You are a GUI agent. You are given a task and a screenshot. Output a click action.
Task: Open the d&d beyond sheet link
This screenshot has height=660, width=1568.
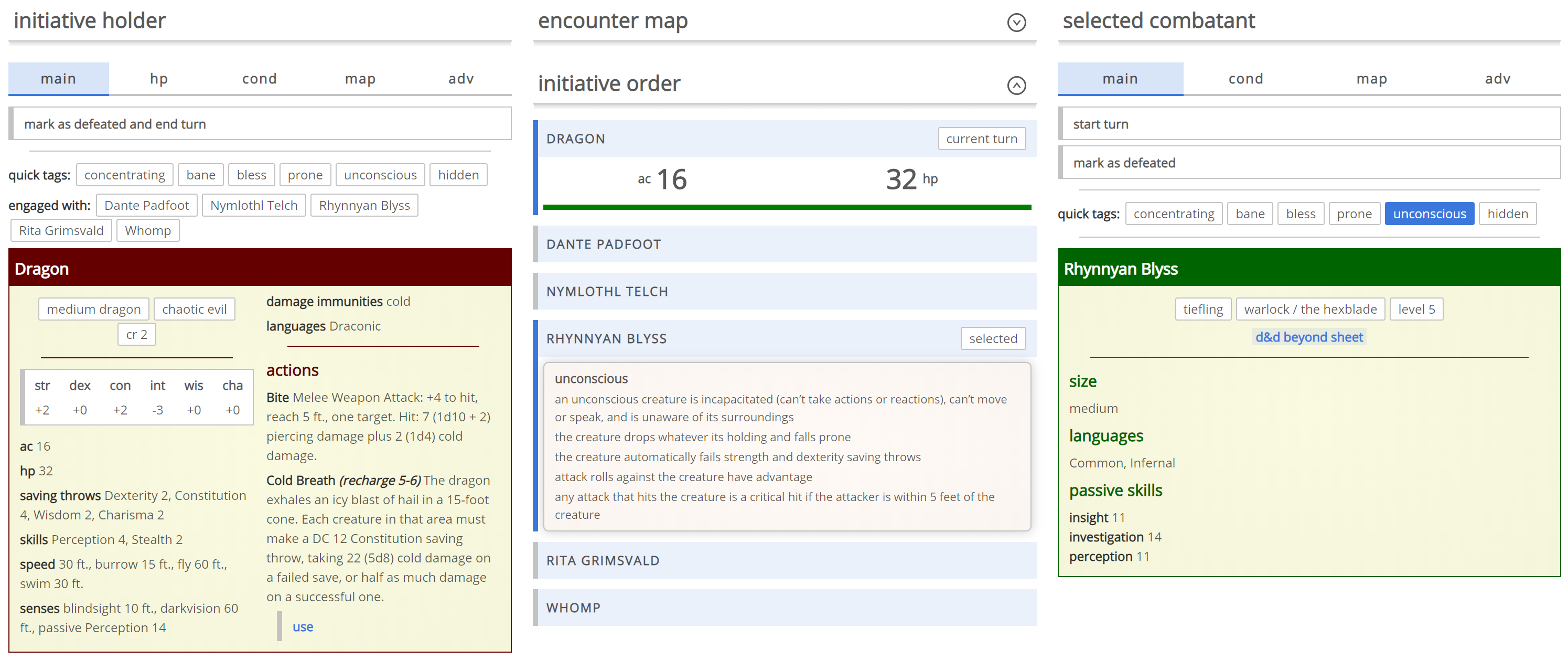(x=1309, y=337)
